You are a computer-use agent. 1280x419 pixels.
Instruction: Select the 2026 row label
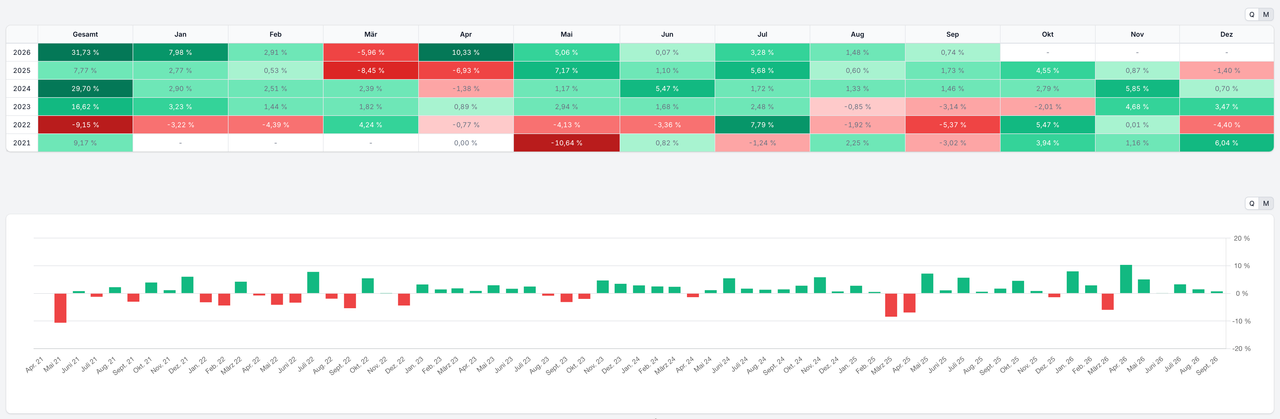(22, 52)
